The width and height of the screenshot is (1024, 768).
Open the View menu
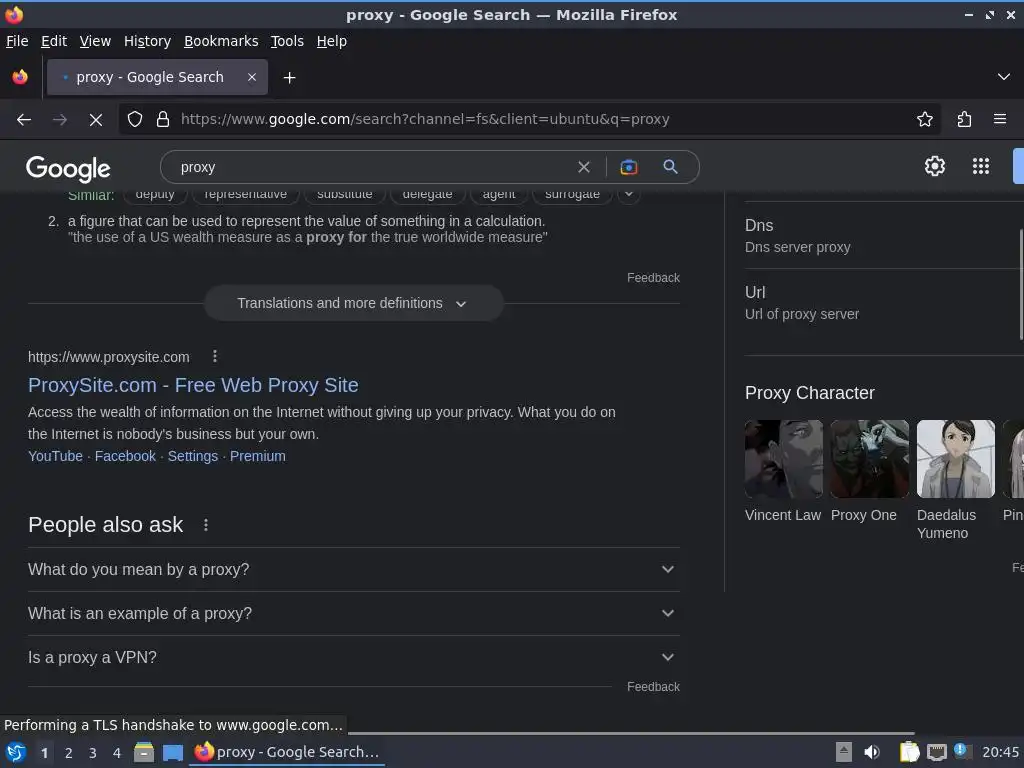coord(95,41)
